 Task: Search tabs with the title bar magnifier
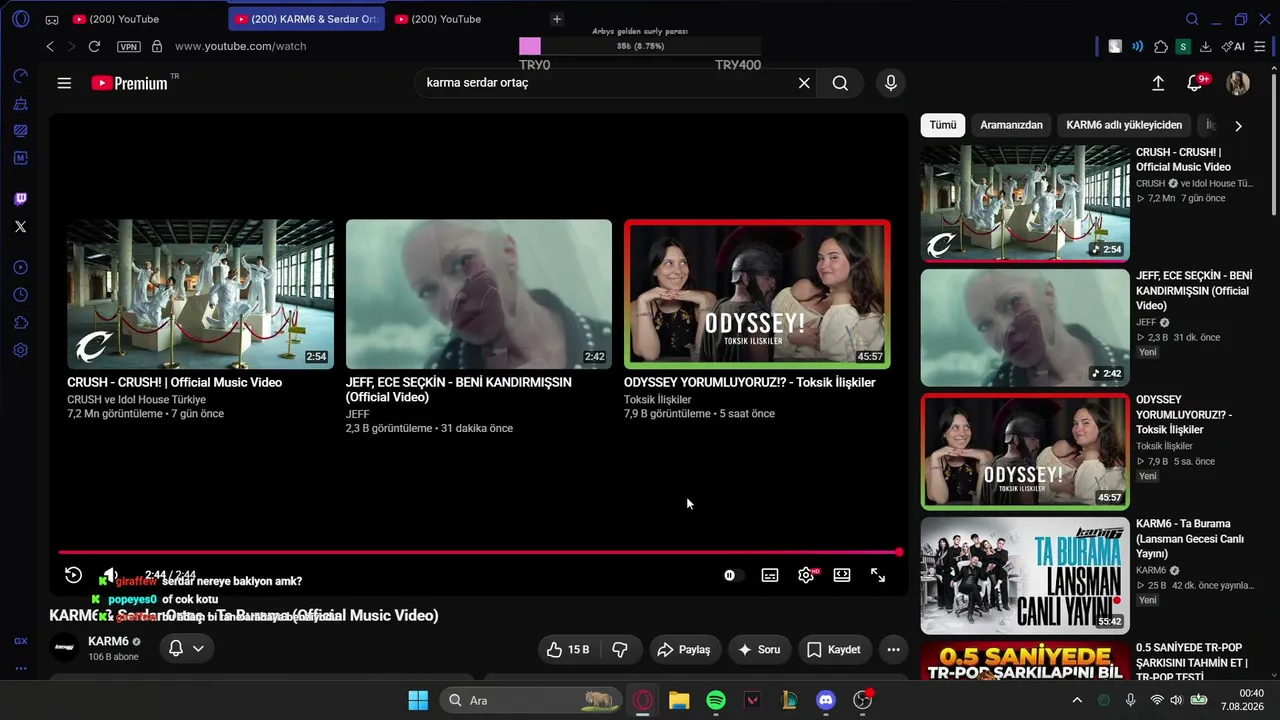coord(1192,19)
